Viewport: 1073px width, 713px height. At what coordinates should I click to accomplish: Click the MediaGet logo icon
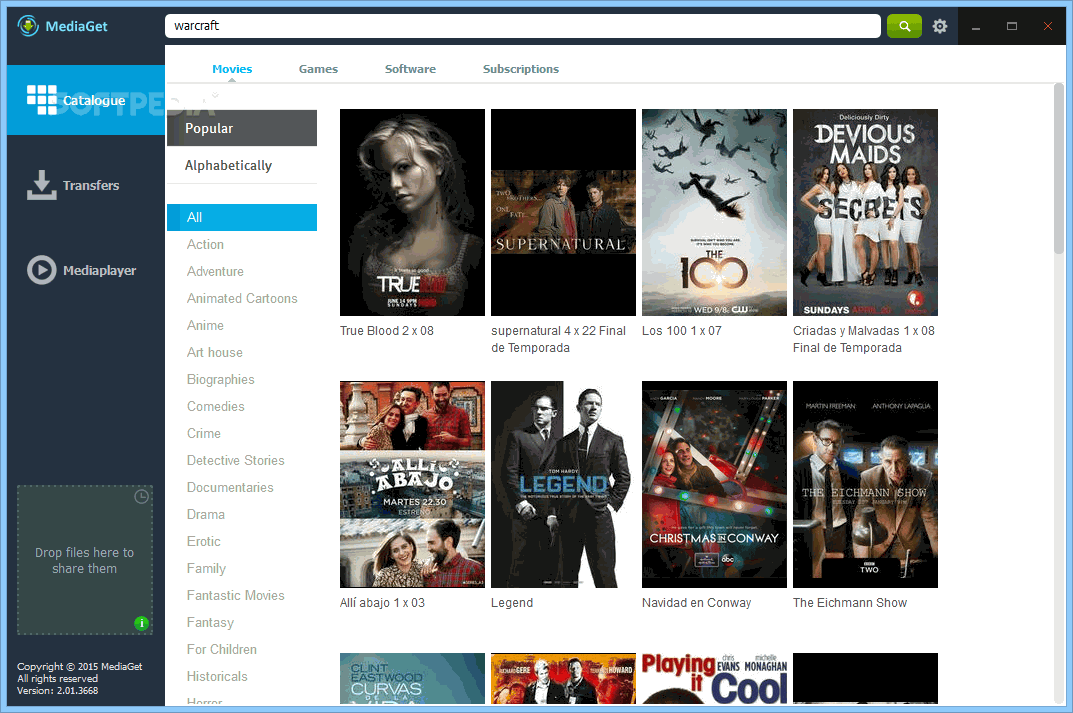[x=28, y=26]
